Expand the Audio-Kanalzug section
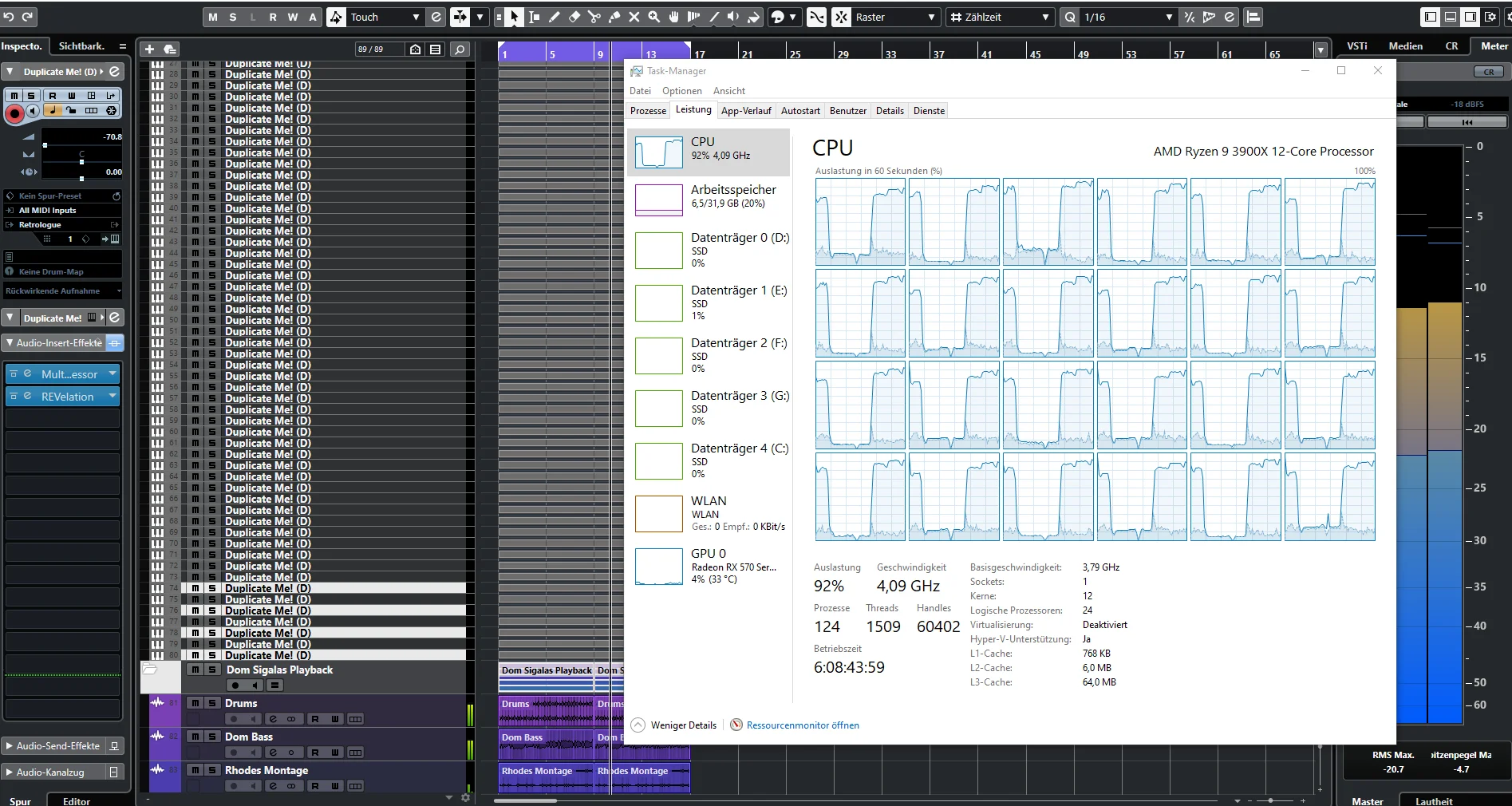This screenshot has width=1512, height=806. (x=10, y=772)
